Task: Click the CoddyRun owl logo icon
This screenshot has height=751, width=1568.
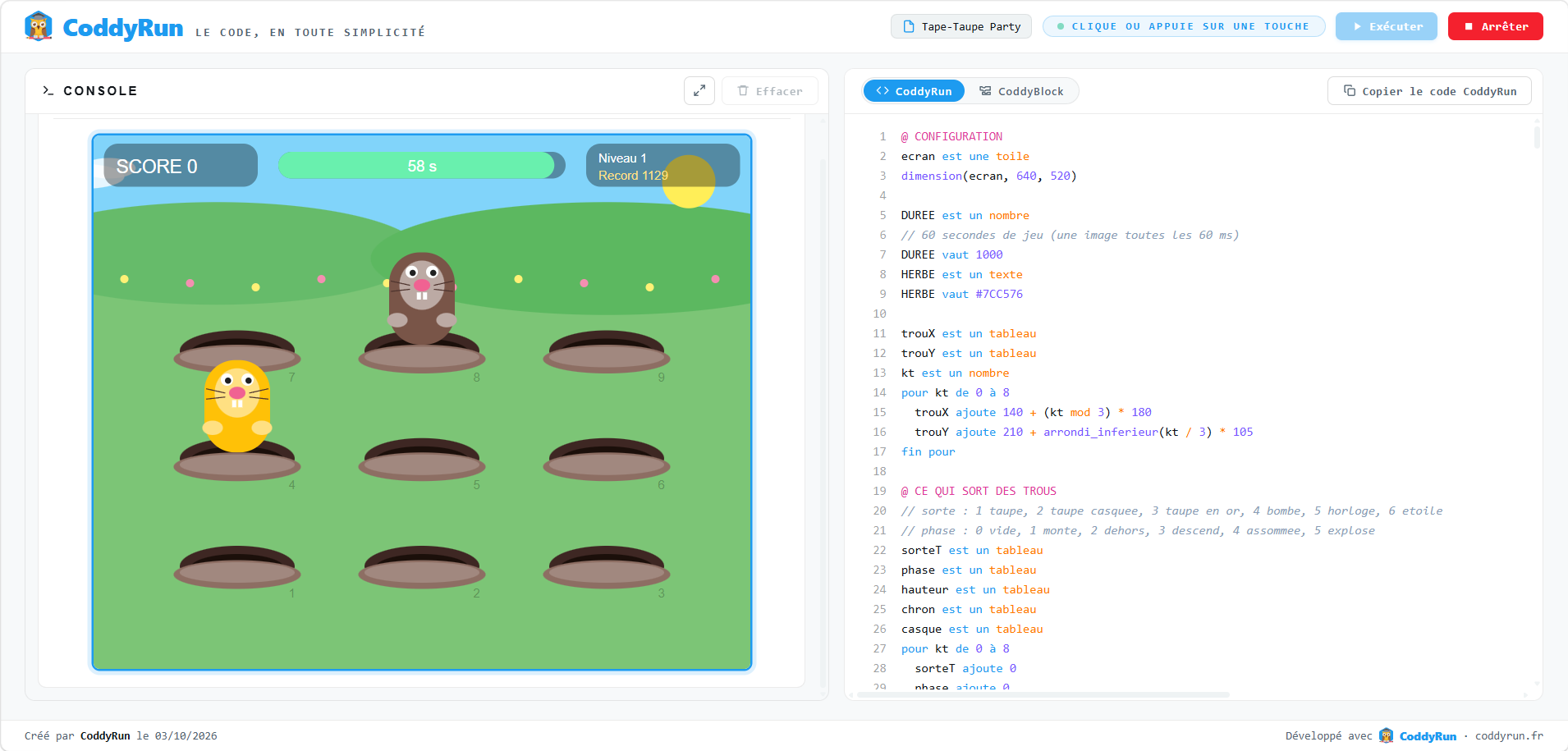Action: click(x=39, y=26)
